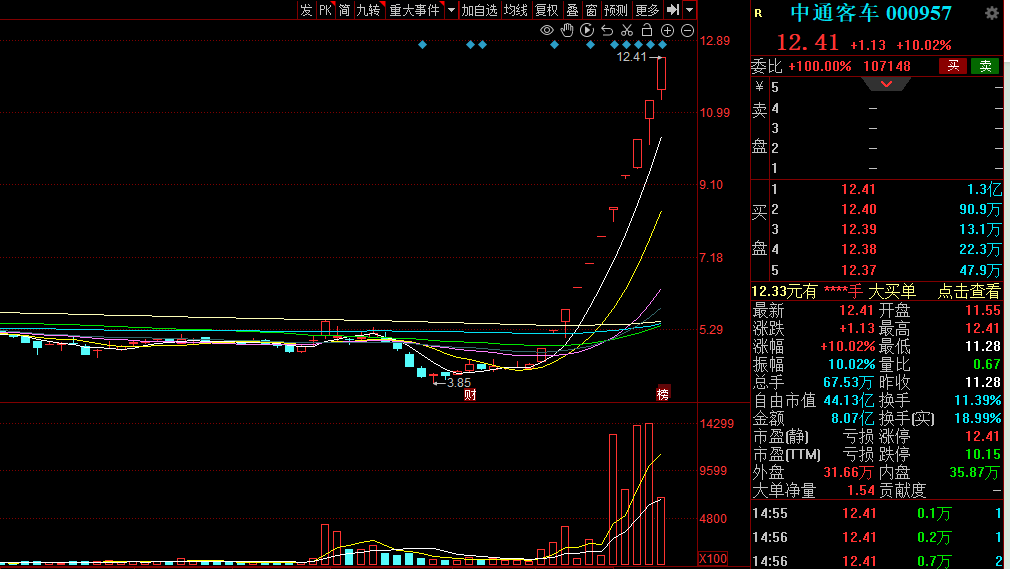Click the 总手 value 67.53万
The height and width of the screenshot is (569, 1010).
[x=848, y=382]
